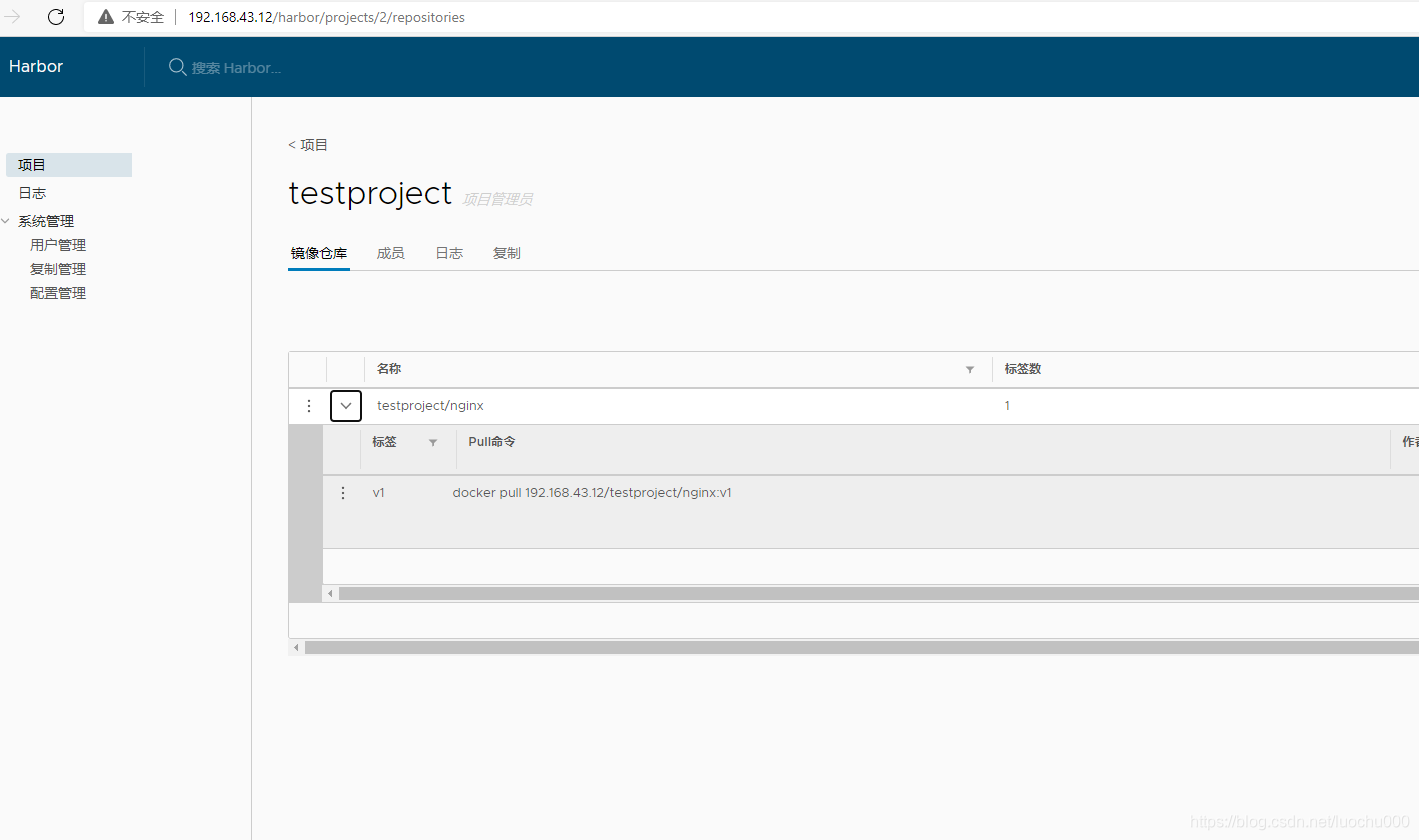
Task: Collapse the testproject/nginx row chevron
Action: pos(346,406)
